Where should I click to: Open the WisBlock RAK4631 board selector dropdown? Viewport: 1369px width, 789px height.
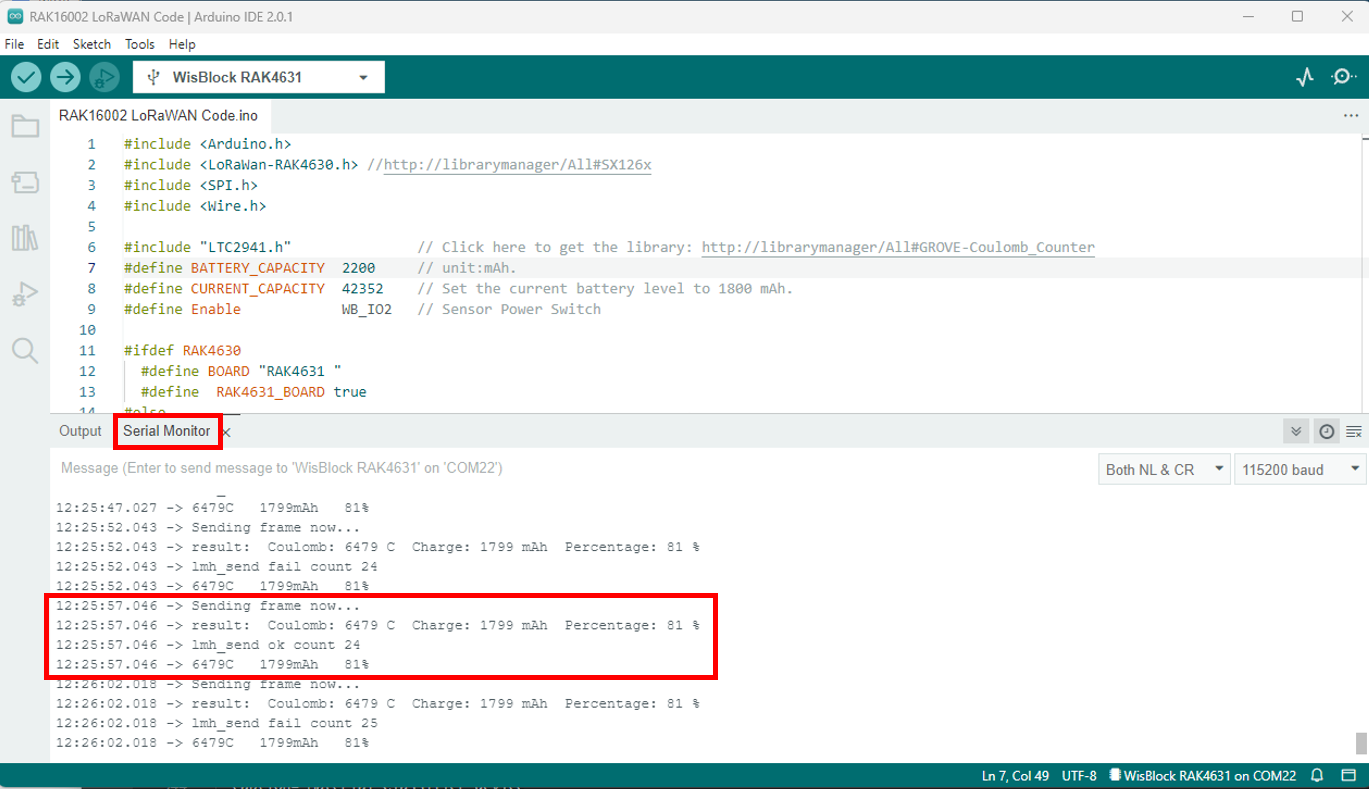(x=258, y=77)
